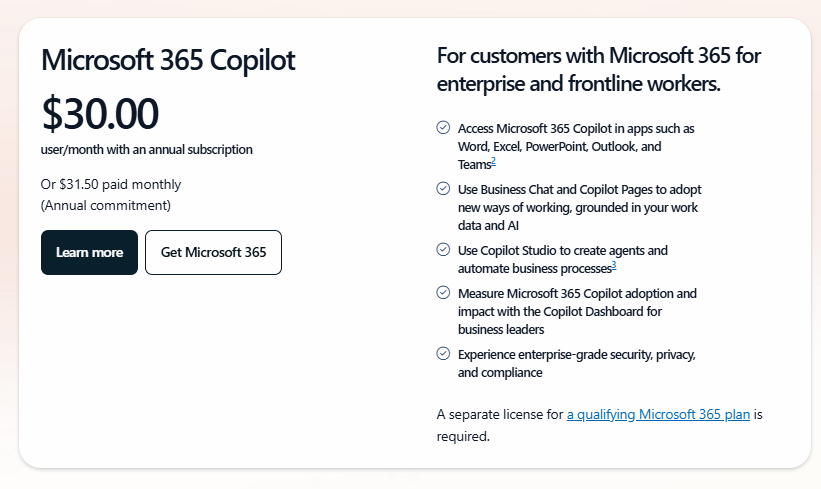This screenshot has height=489, width=821.
Task: Click the Or $31.50 paid monthly text
Action: coord(110,184)
